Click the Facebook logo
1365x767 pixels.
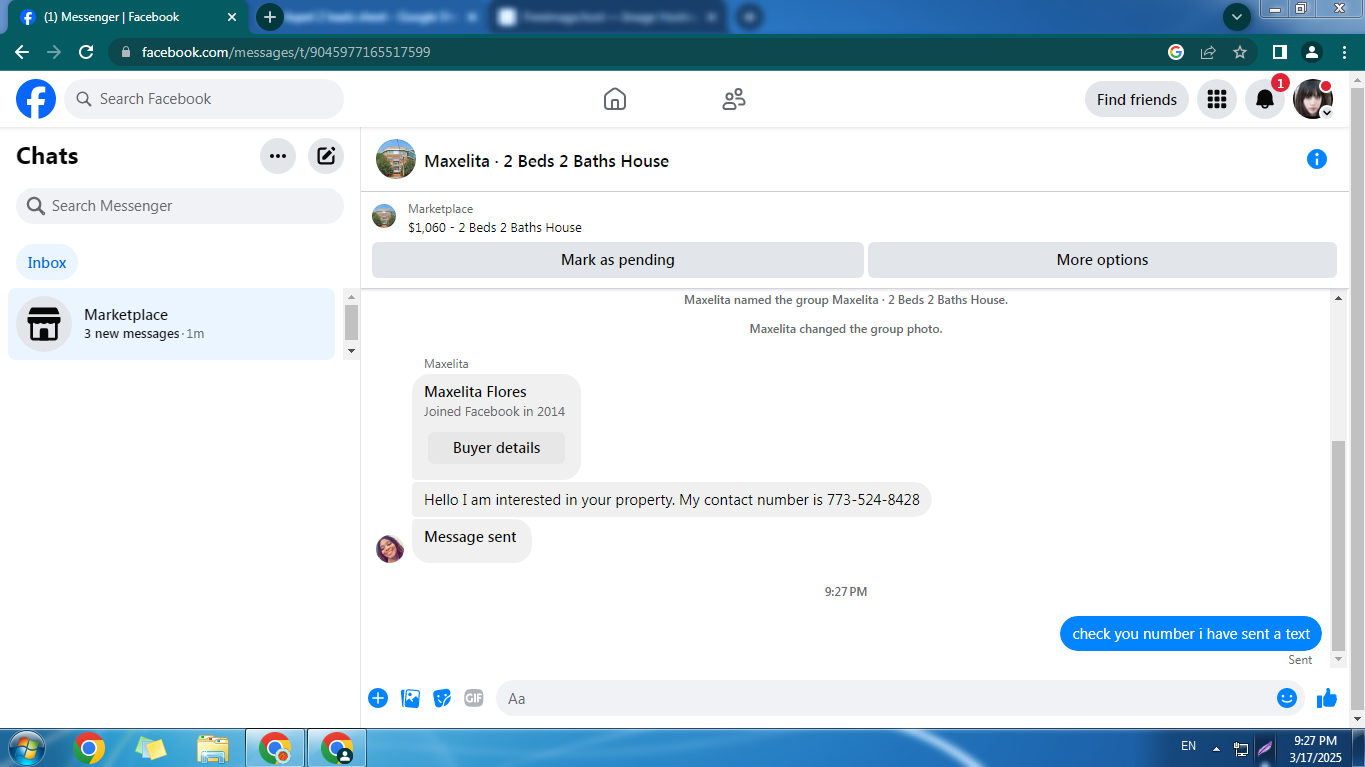[36, 99]
